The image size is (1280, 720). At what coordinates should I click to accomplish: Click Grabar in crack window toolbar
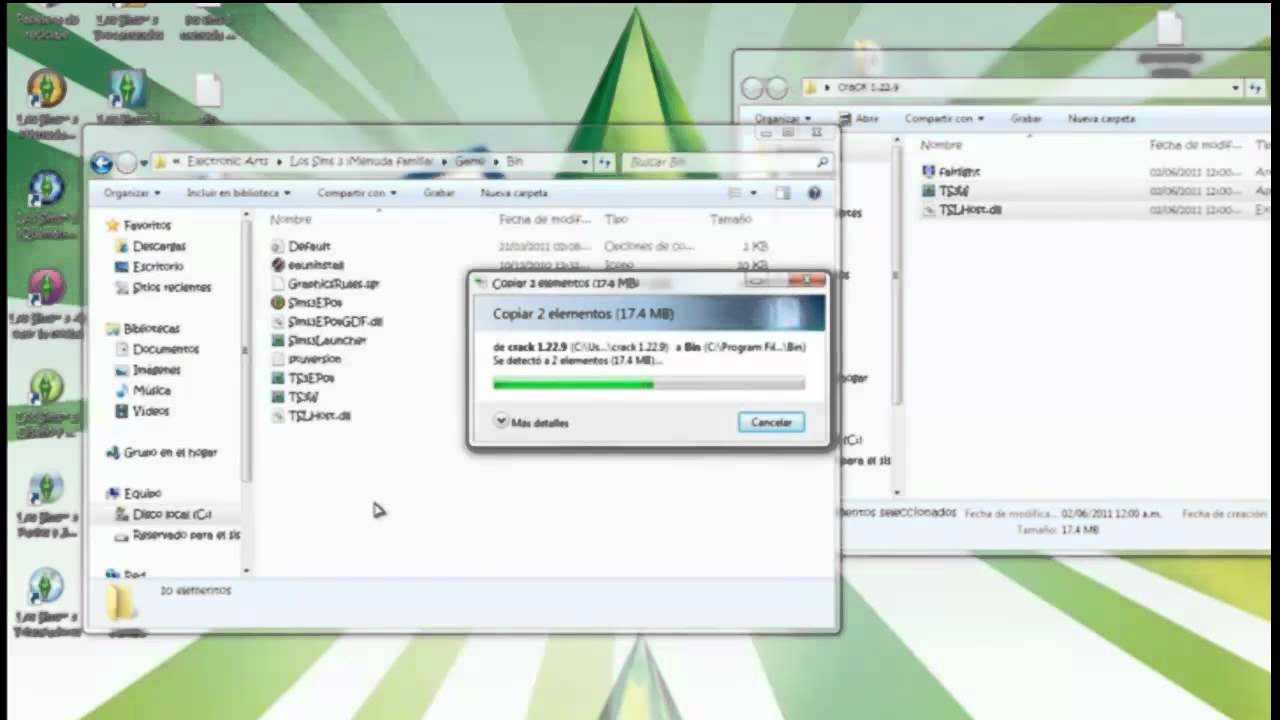(1026, 119)
